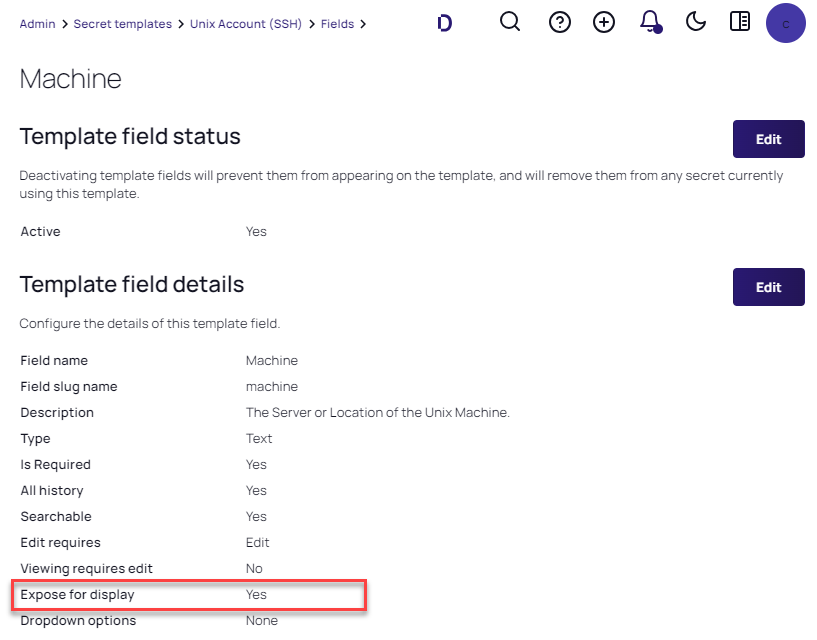Click the Dropdown options label
The width and height of the screenshot is (817, 640).
pos(78,621)
